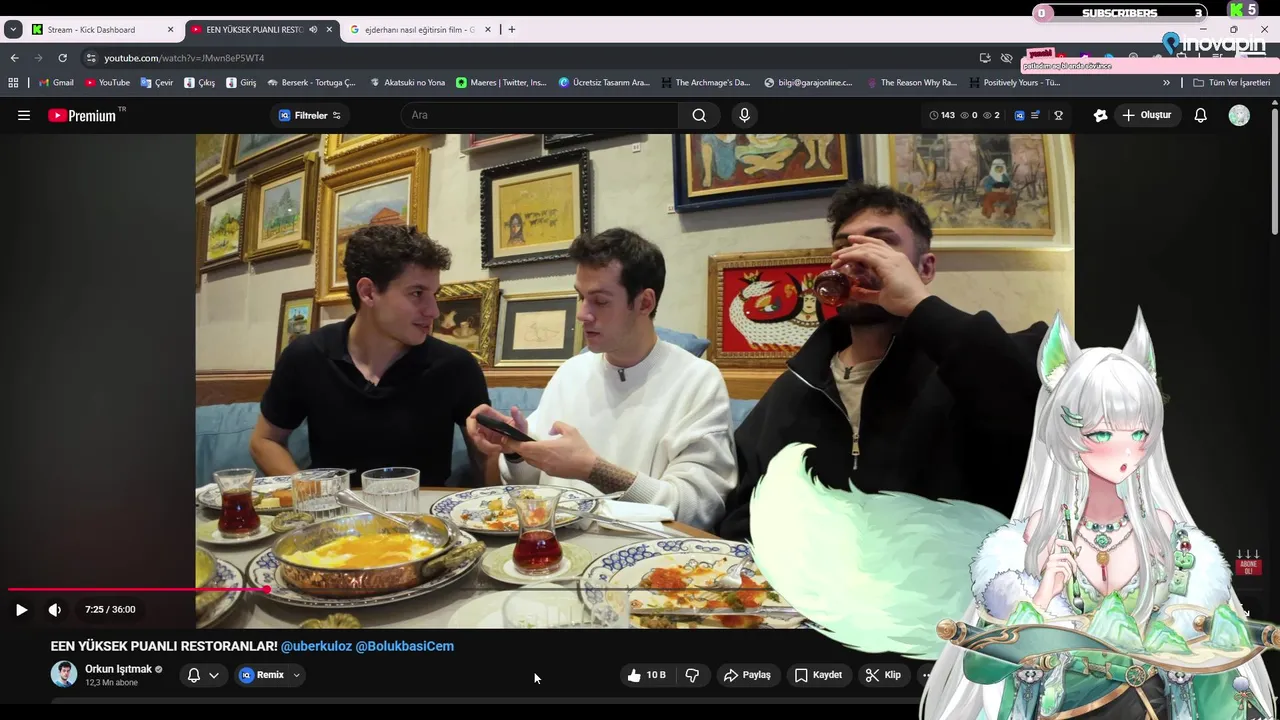1280x720 pixels.
Task: Dislike the video with thumbs down
Action: point(692,675)
